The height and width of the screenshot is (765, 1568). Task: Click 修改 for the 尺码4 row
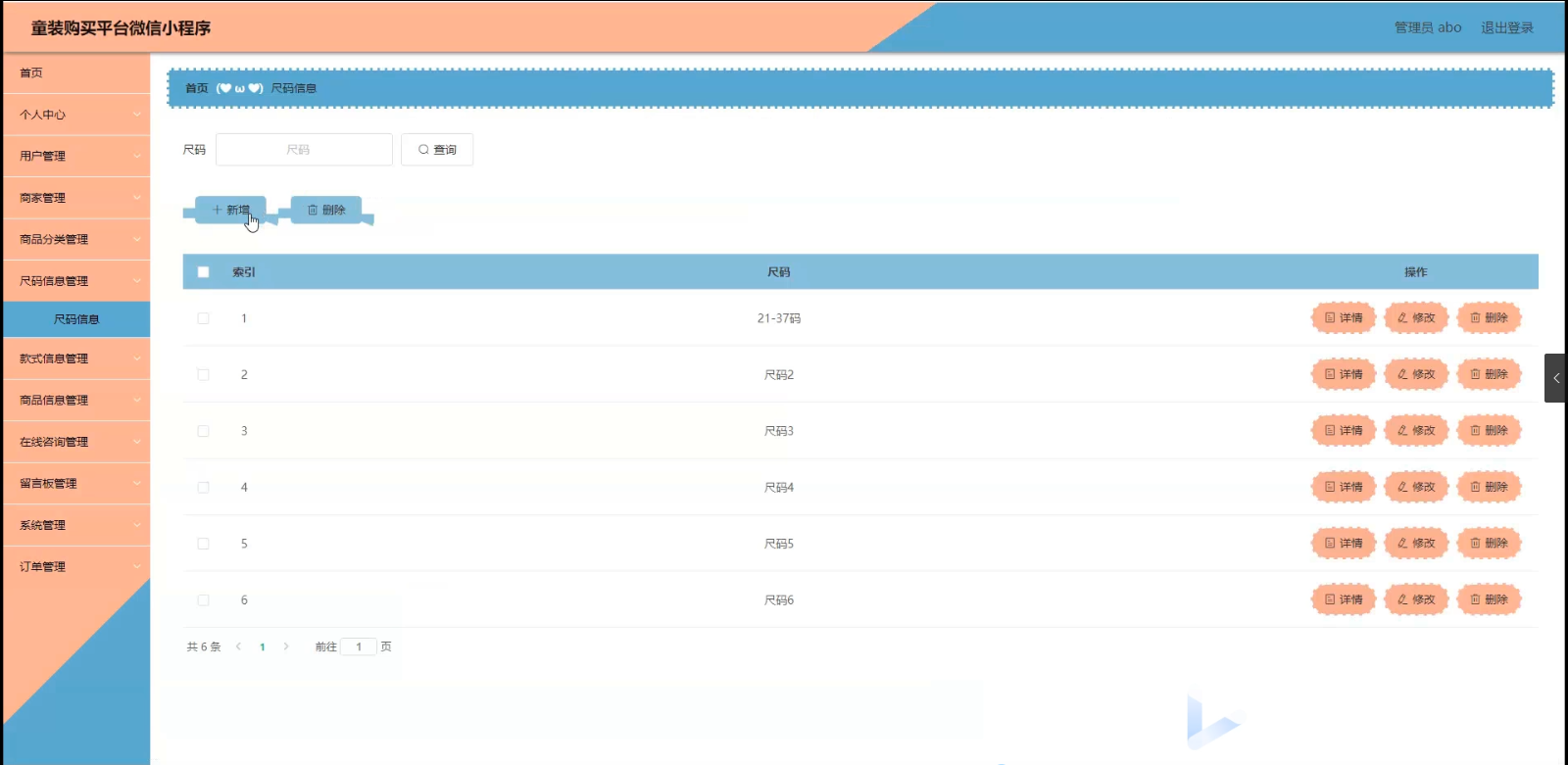(1416, 487)
